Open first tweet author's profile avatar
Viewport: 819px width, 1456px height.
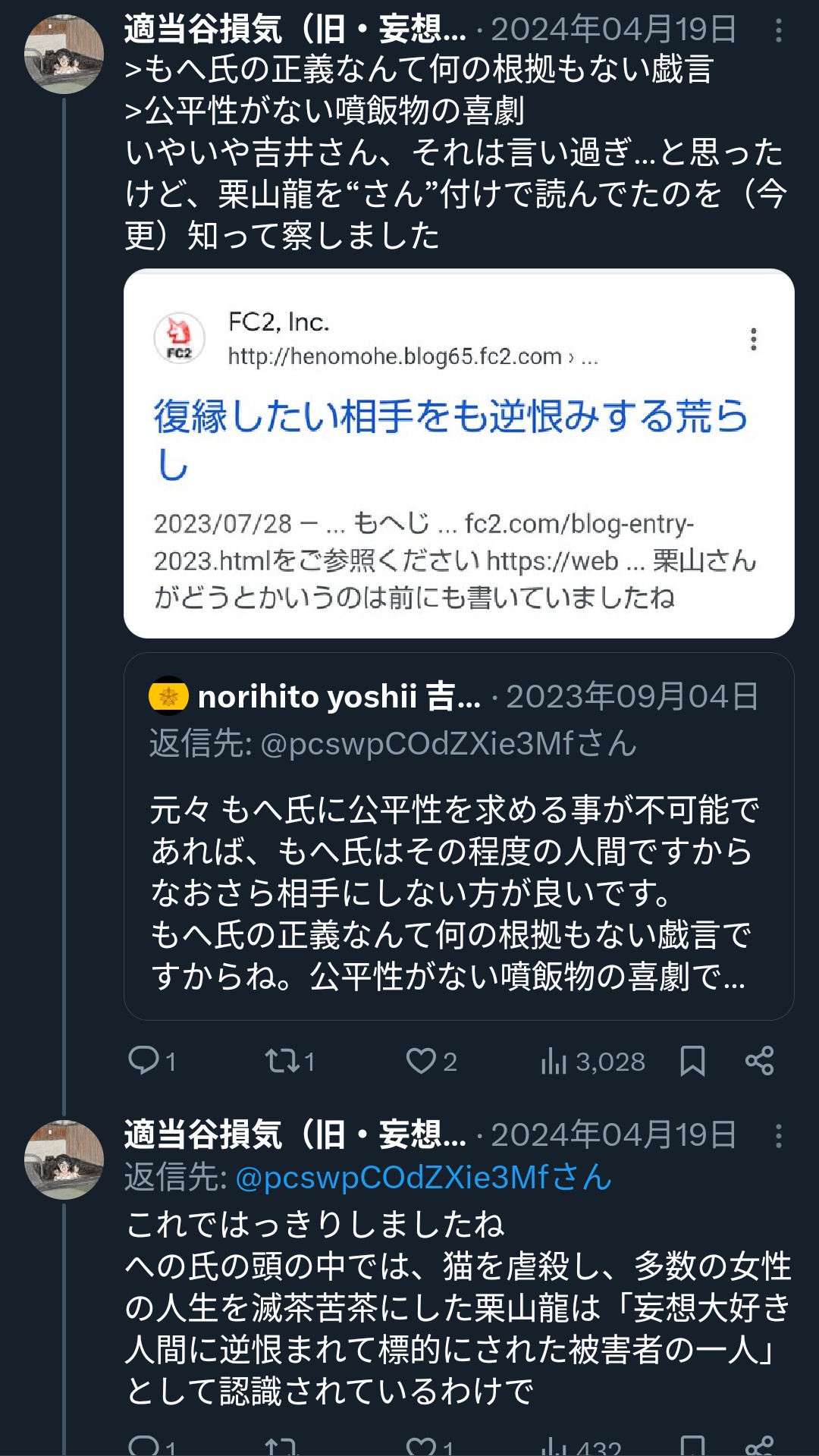pyautogui.click(x=64, y=55)
